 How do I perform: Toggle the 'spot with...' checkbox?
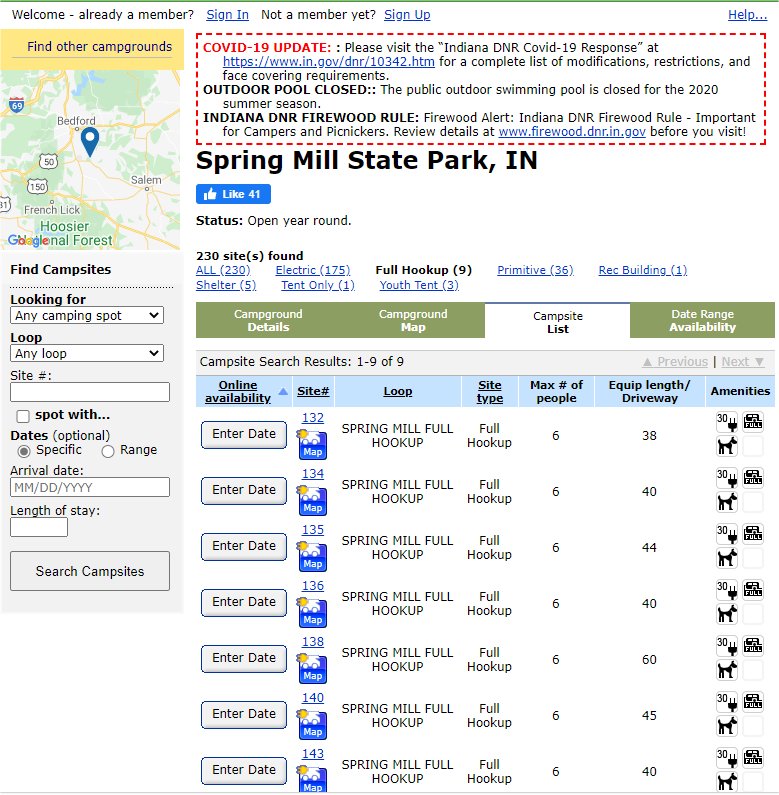pos(23,416)
